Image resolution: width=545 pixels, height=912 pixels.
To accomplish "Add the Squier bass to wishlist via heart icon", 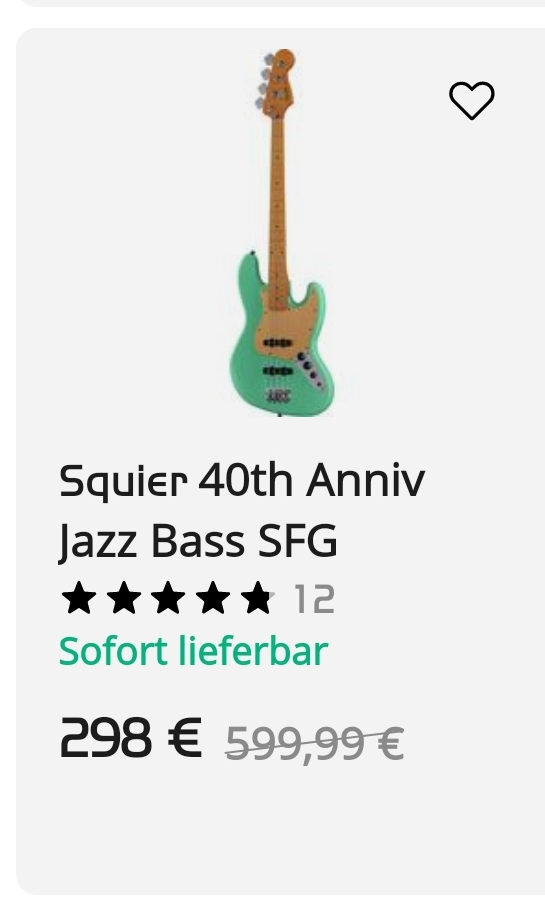I will pos(472,100).
